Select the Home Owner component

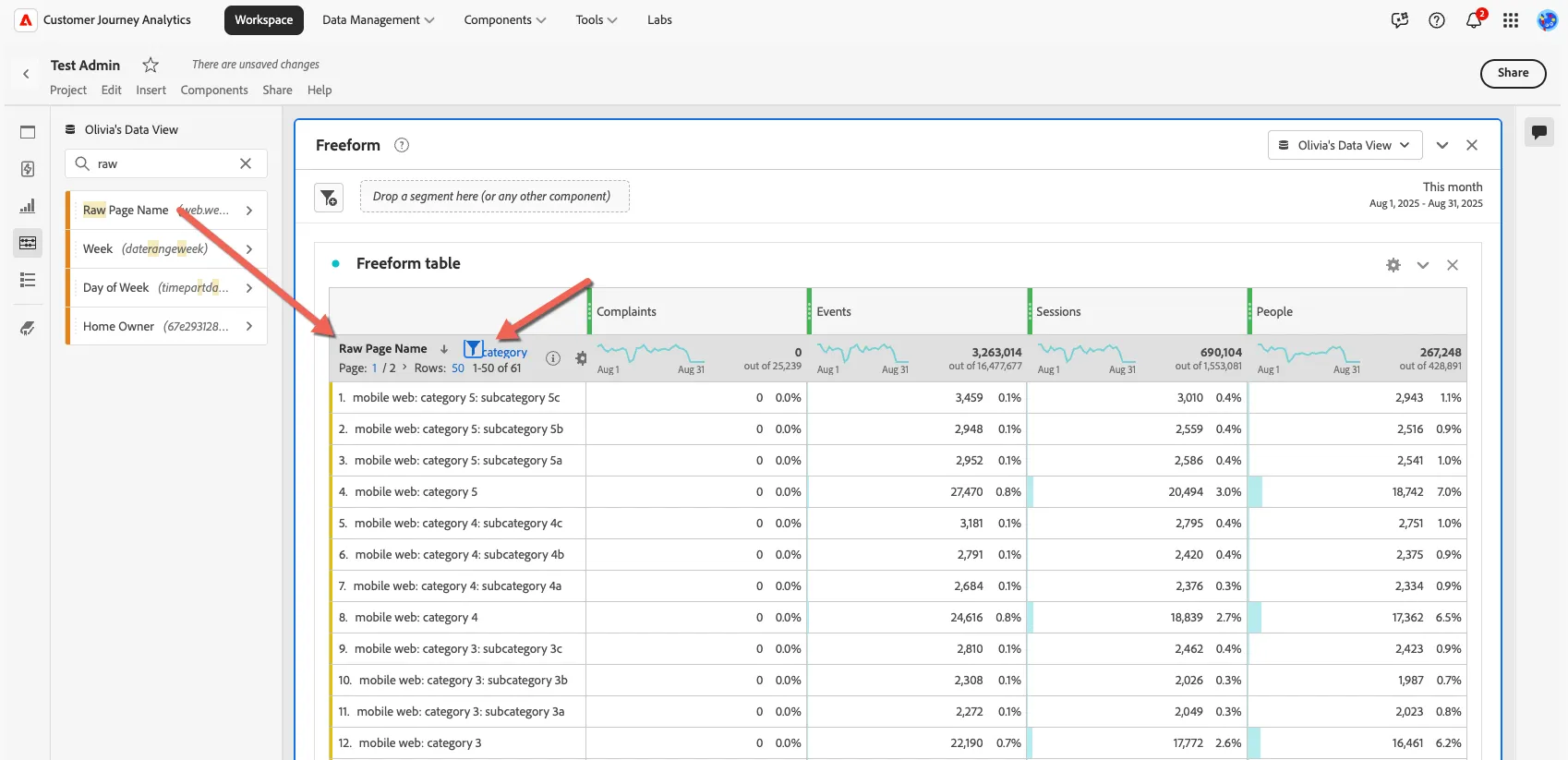[x=166, y=327]
